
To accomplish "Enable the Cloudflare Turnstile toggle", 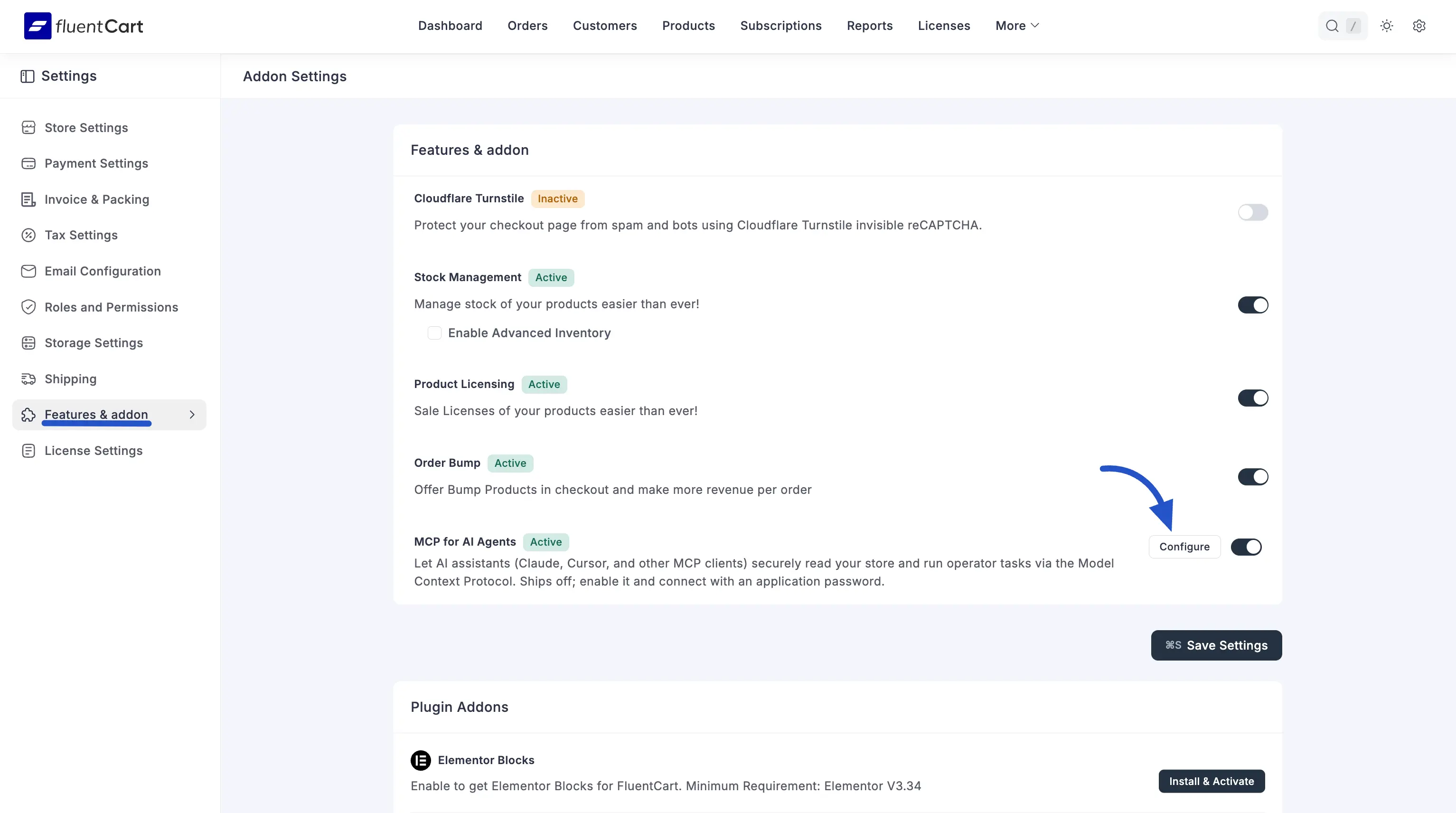I will coord(1252,213).
